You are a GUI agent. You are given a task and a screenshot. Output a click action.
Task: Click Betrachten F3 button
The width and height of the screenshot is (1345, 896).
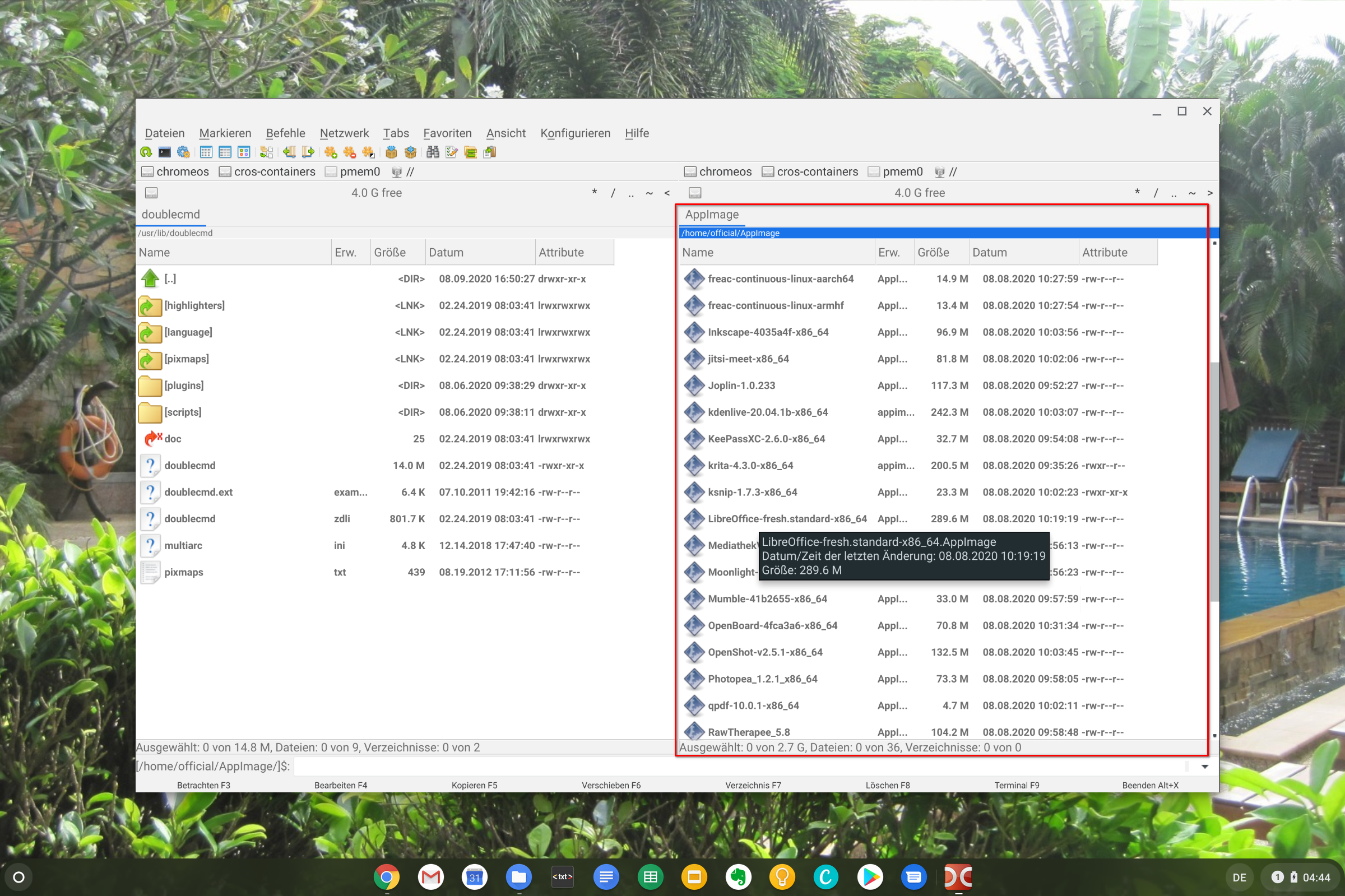point(203,785)
